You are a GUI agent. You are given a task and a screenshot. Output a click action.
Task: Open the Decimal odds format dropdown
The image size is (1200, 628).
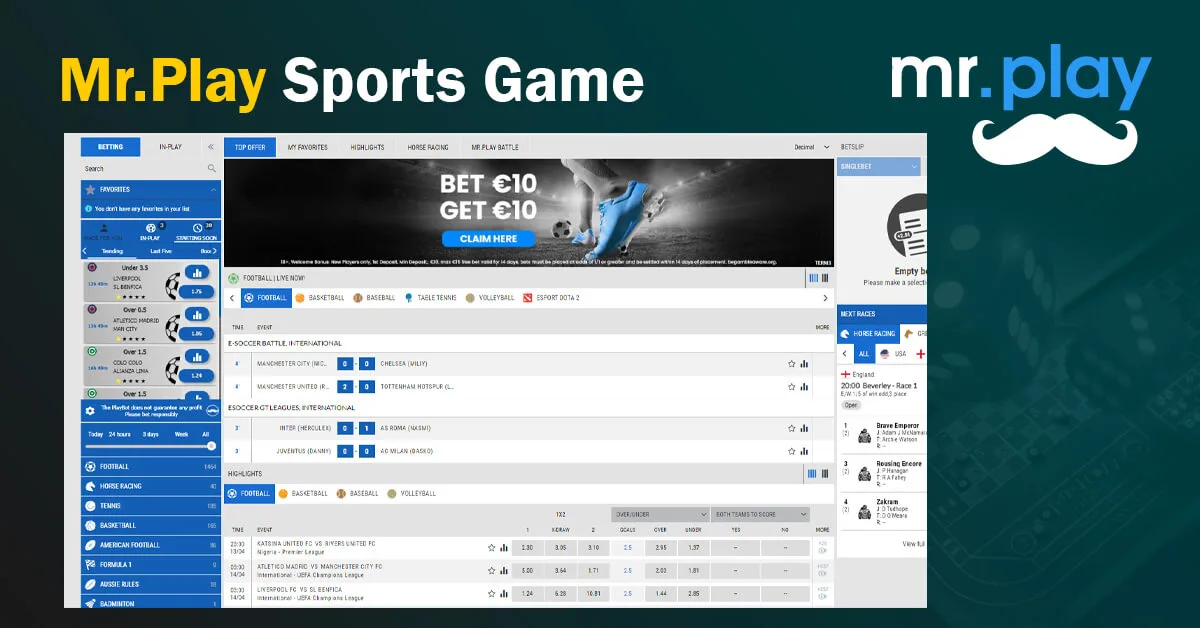tap(811, 147)
